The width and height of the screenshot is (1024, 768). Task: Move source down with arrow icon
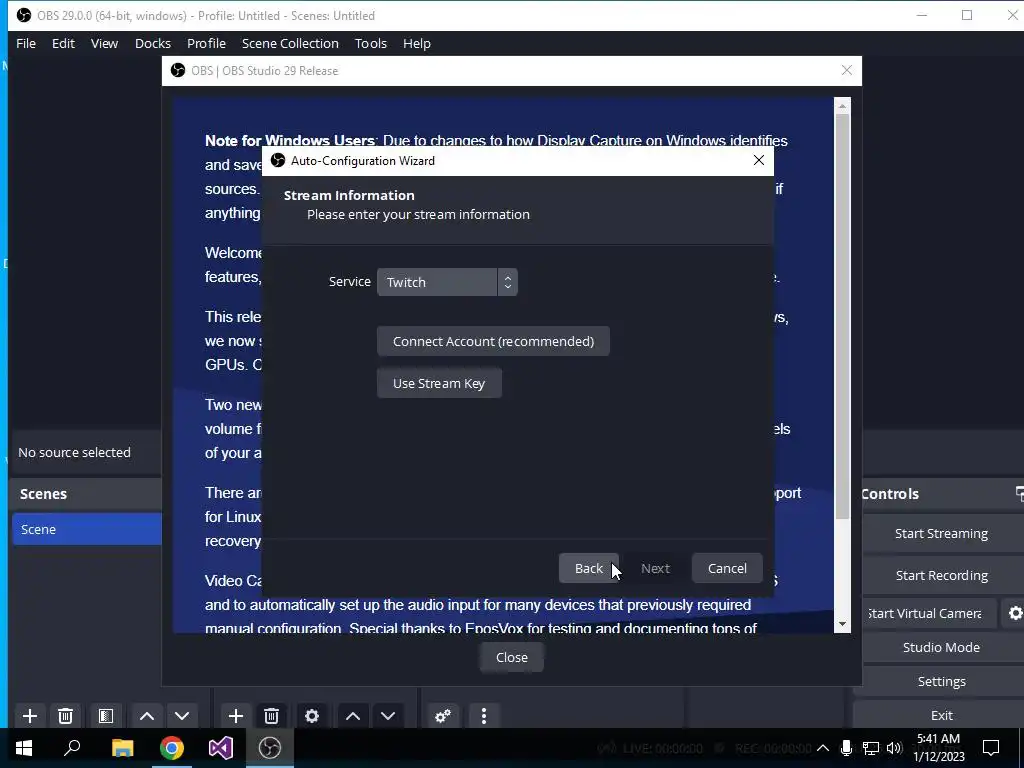tap(388, 716)
